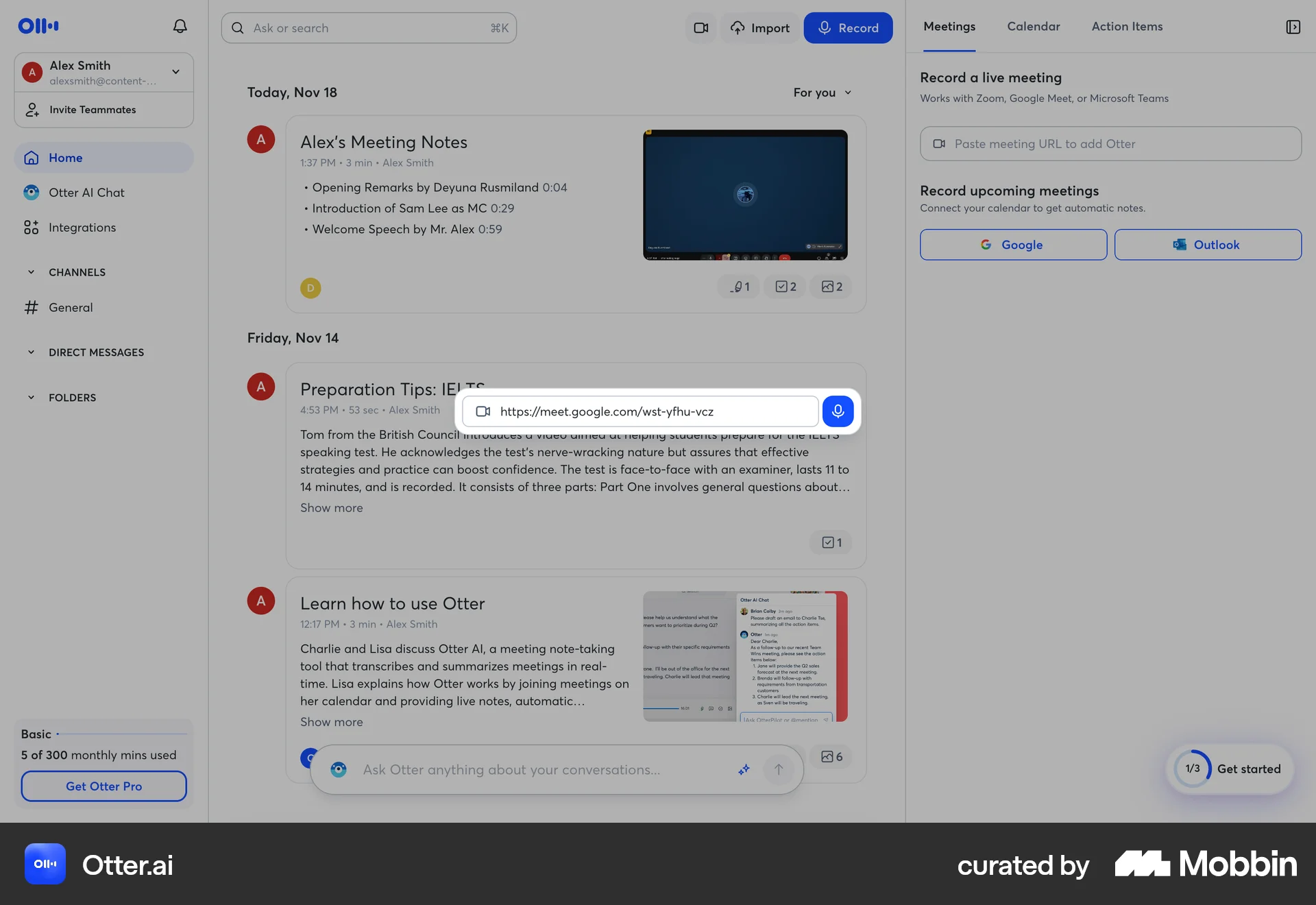Screen dimensions: 1316x905
Task: Click the comments count 1 on Alex's Meeting Notes
Action: pos(740,287)
